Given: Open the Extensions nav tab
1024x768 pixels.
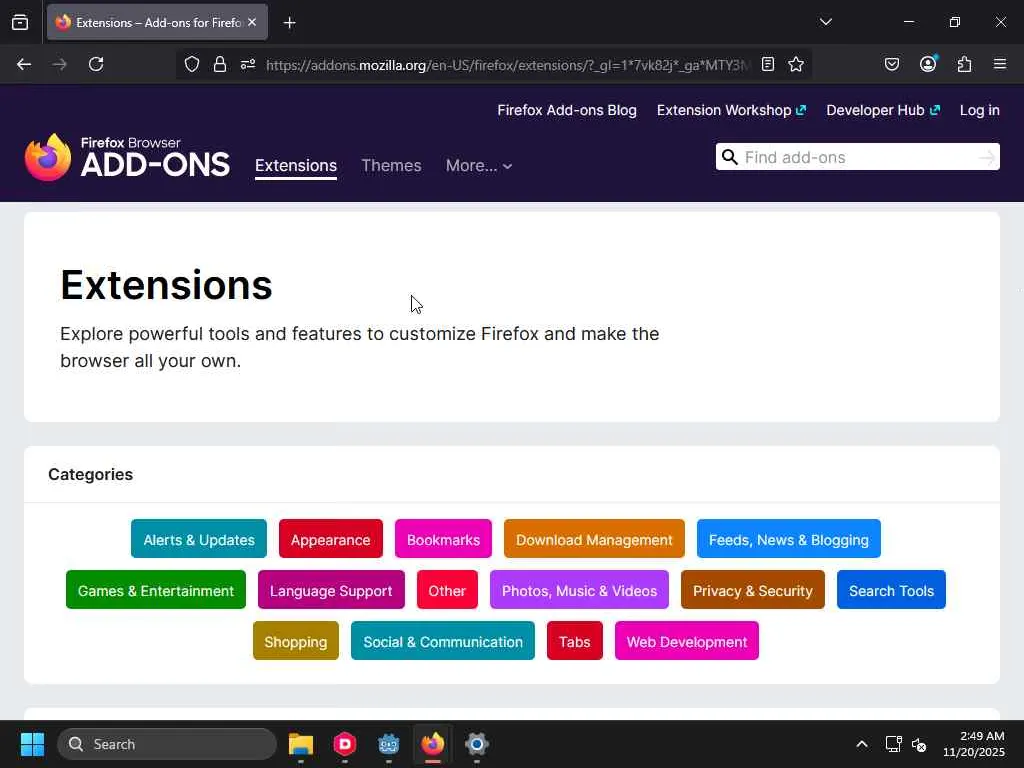Looking at the screenshot, I should [296, 166].
